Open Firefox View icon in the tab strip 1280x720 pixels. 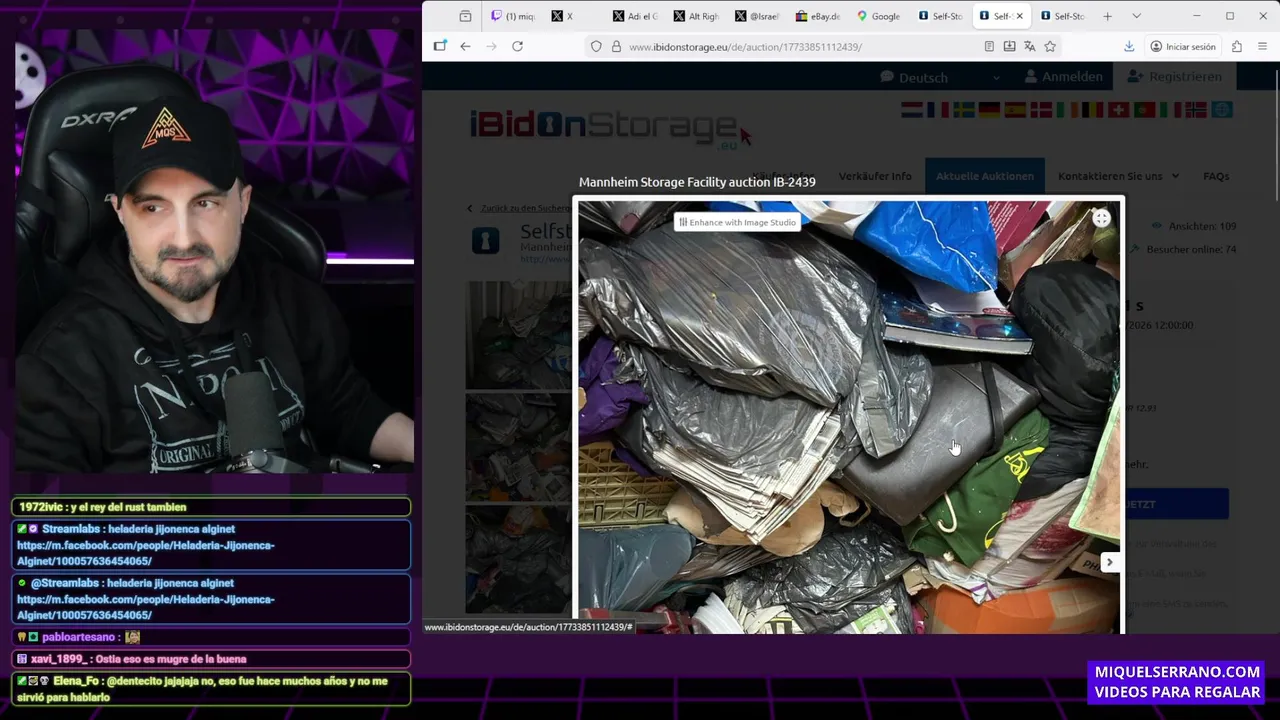point(465,16)
